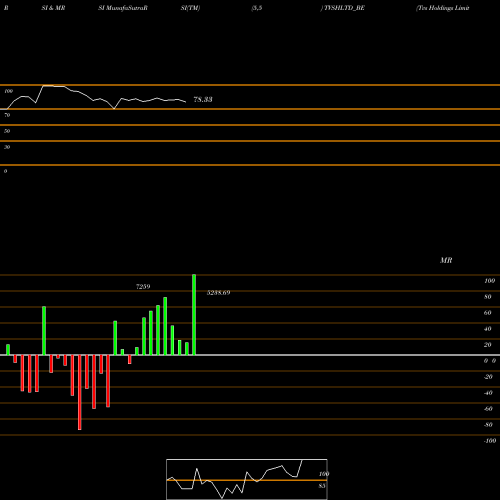Click the MR axis label -100

(x=490, y=441)
